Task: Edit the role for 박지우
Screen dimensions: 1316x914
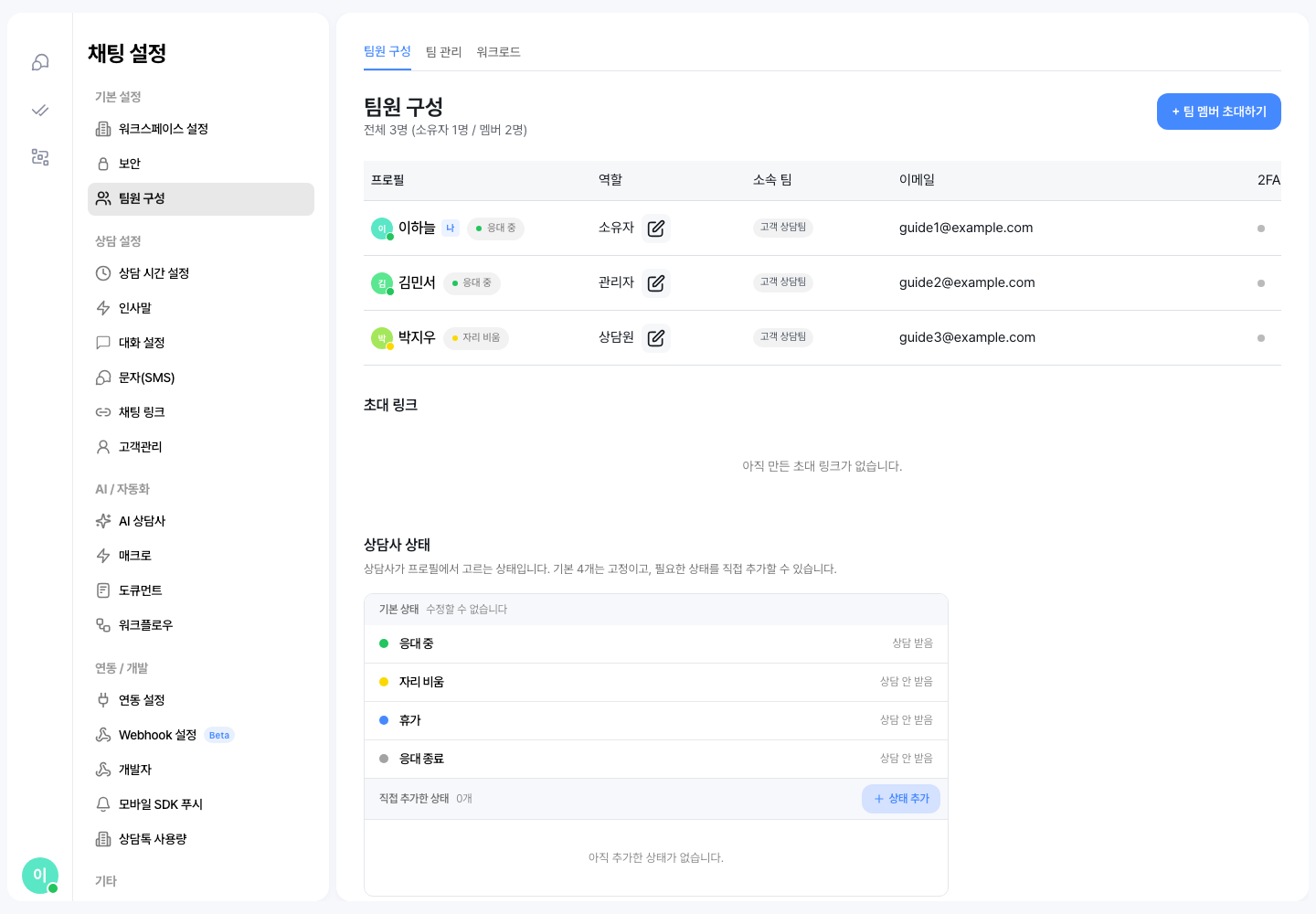Action: pos(656,338)
